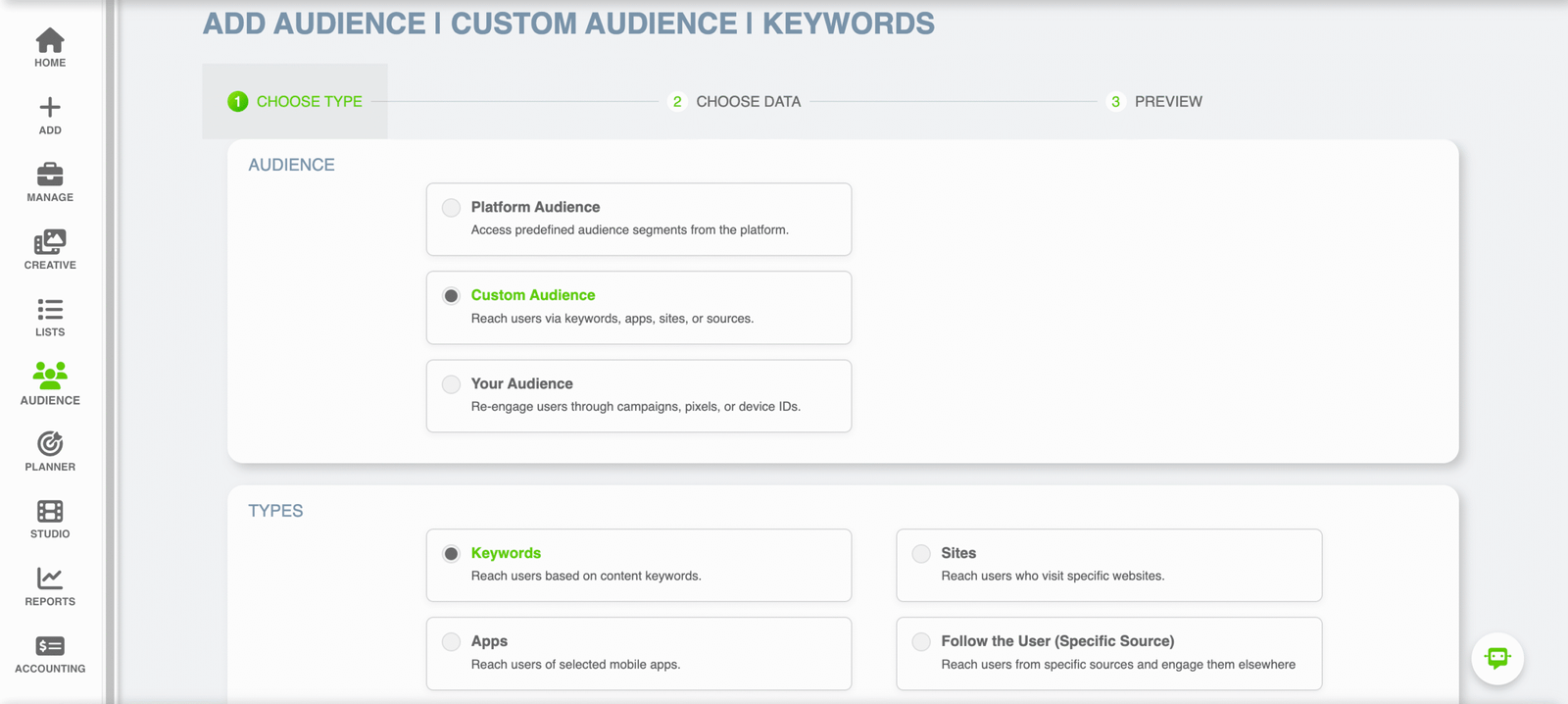This screenshot has width=1568, height=704.
Task: Select the Platform Audience radio button
Action: tap(451, 208)
